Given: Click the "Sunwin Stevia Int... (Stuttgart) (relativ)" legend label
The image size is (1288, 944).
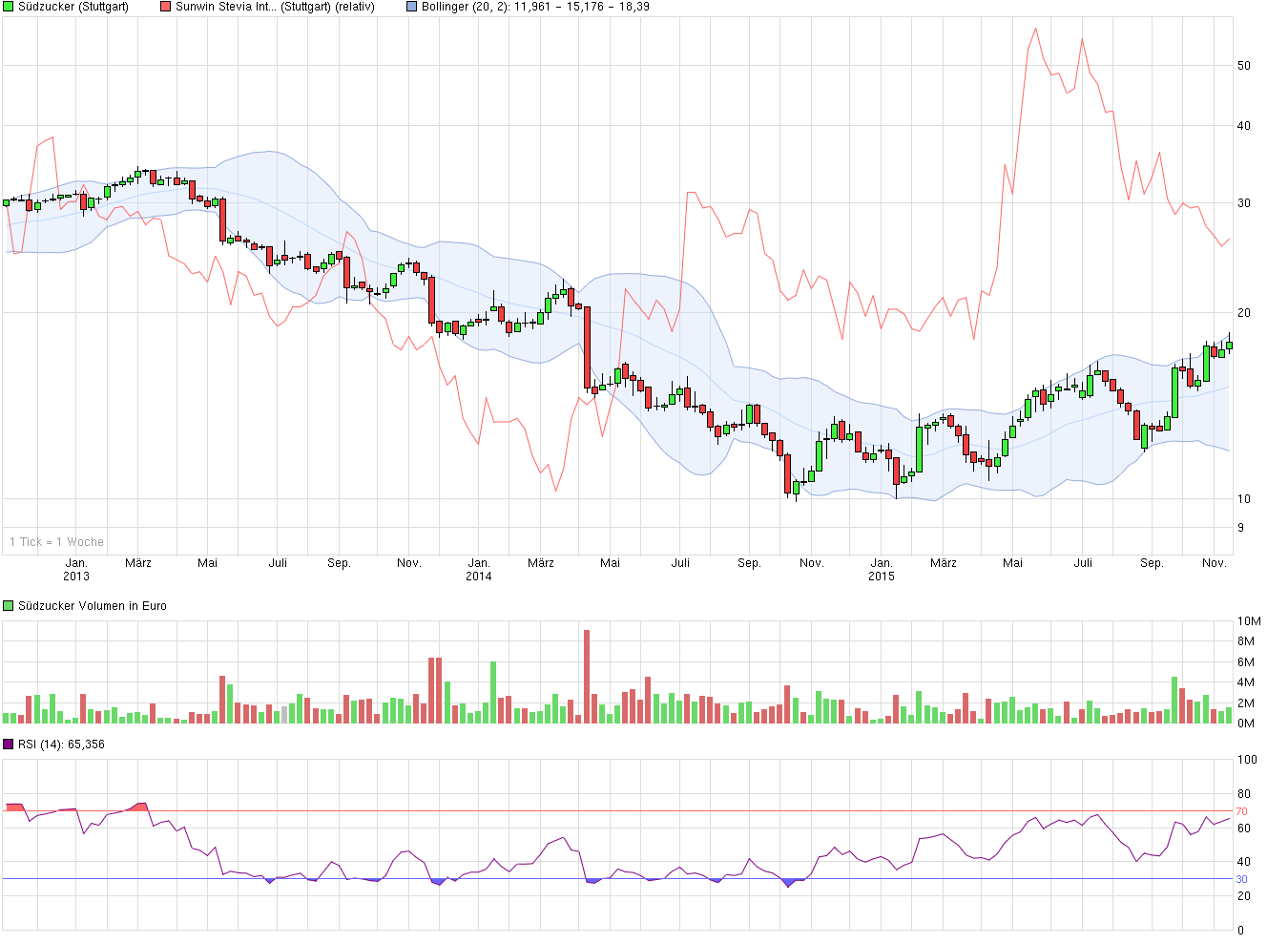Looking at the screenshot, I should point(276,7).
